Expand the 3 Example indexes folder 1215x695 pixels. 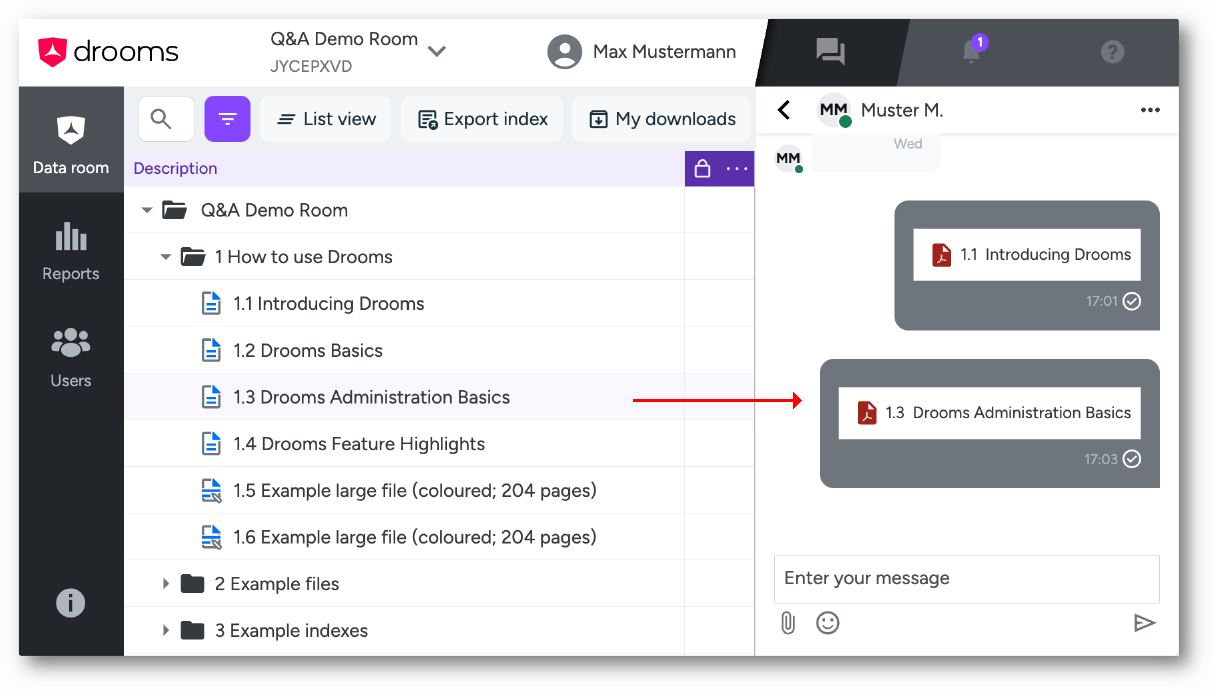pyautogui.click(x=166, y=631)
